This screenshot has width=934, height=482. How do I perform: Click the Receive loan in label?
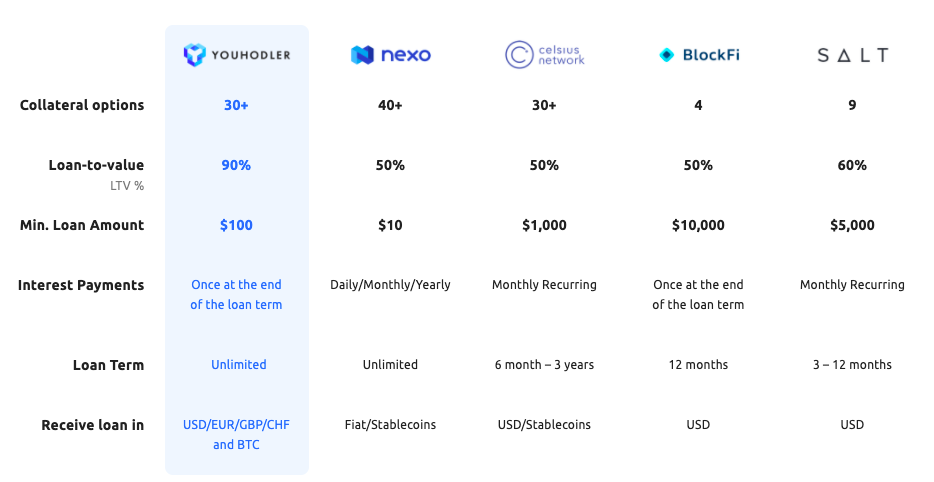pyautogui.click(x=92, y=425)
